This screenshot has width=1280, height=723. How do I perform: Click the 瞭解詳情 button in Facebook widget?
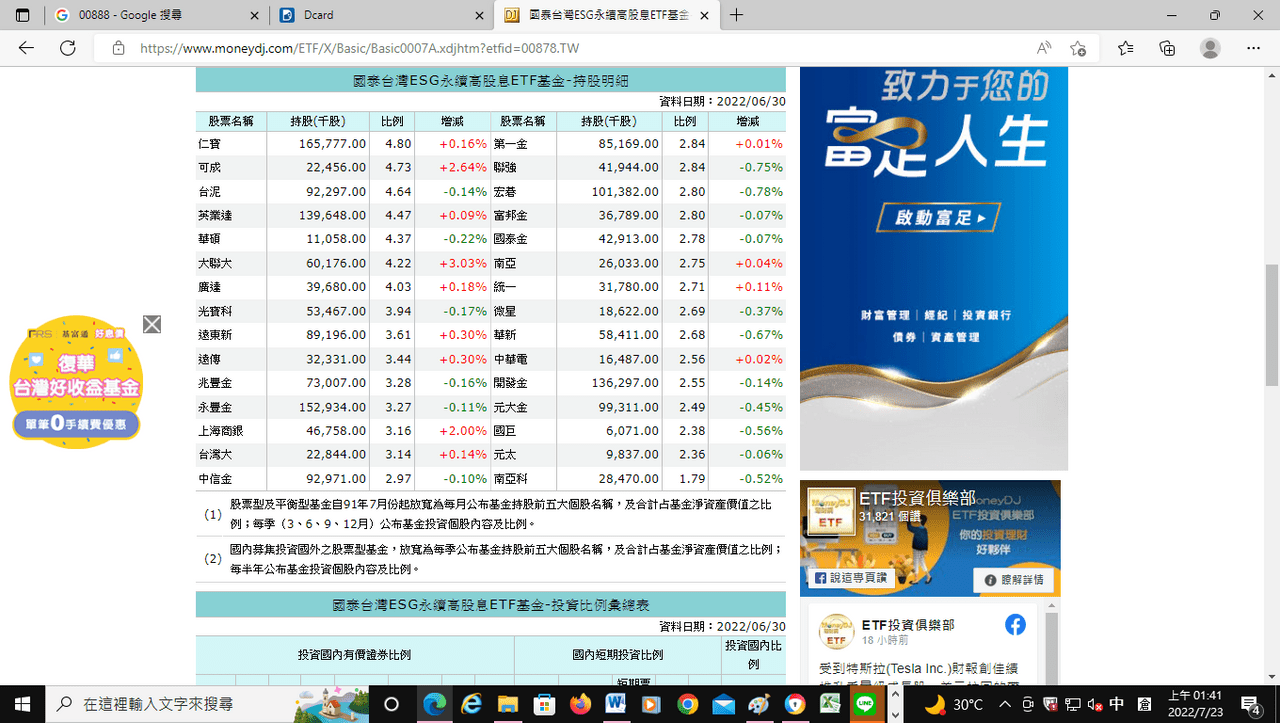1014,579
